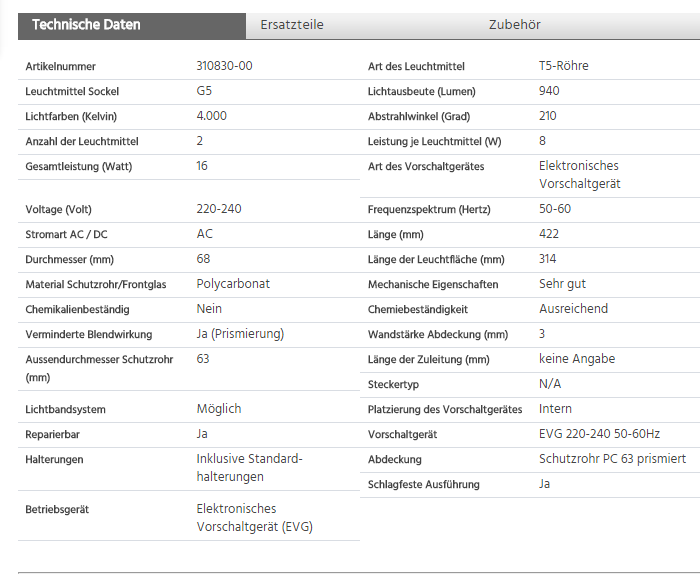Viewport: 700px width, 586px height.
Task: Select Gesamtleistung value 16
Action: (x=202, y=166)
